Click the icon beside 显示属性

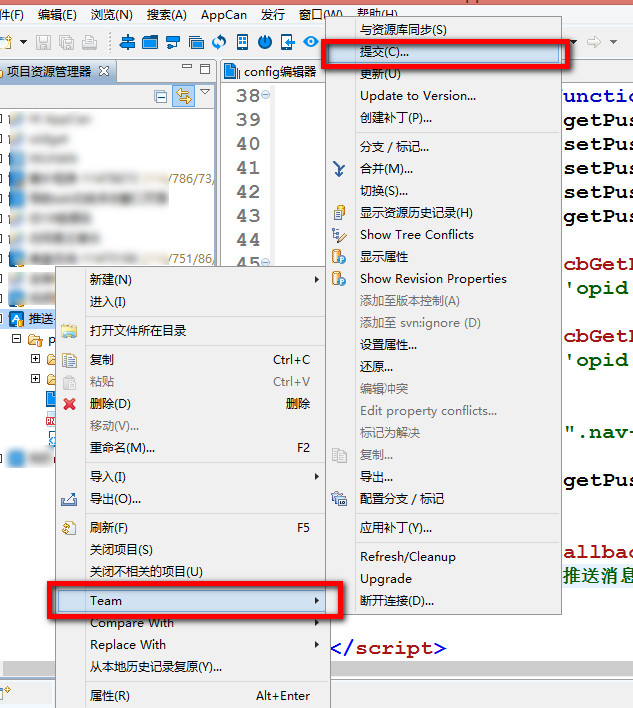coord(339,256)
